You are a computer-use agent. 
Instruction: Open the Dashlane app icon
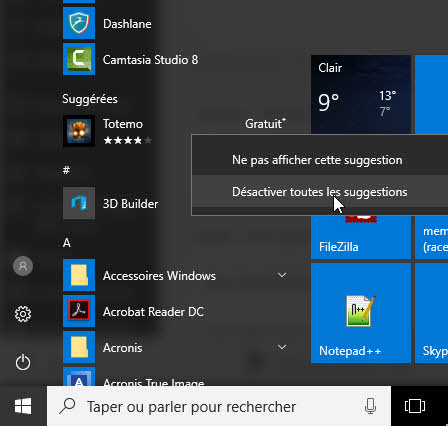[79, 23]
